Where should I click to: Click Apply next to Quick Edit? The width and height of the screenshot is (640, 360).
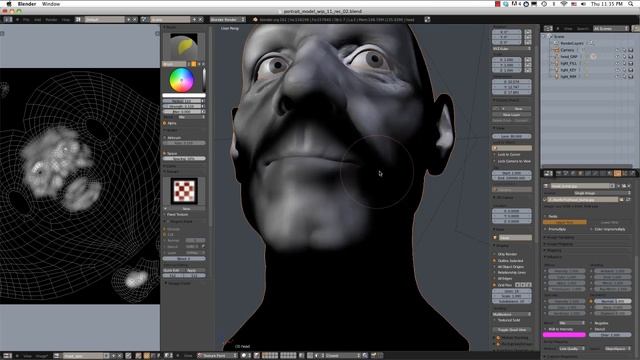click(195, 270)
